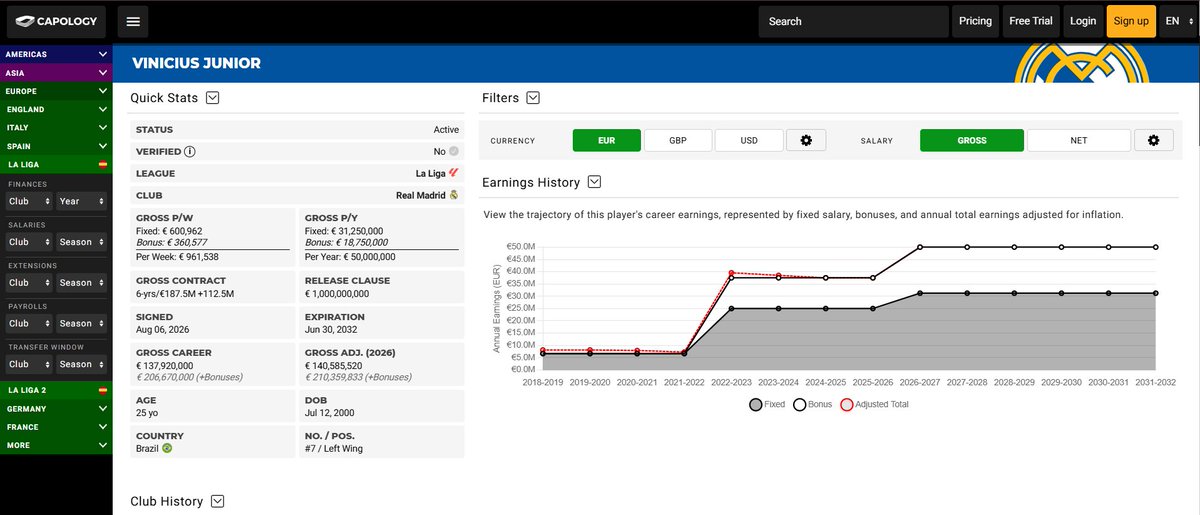Click 2026-2027 top data point on chart
The height and width of the screenshot is (515, 1200).
click(920, 247)
